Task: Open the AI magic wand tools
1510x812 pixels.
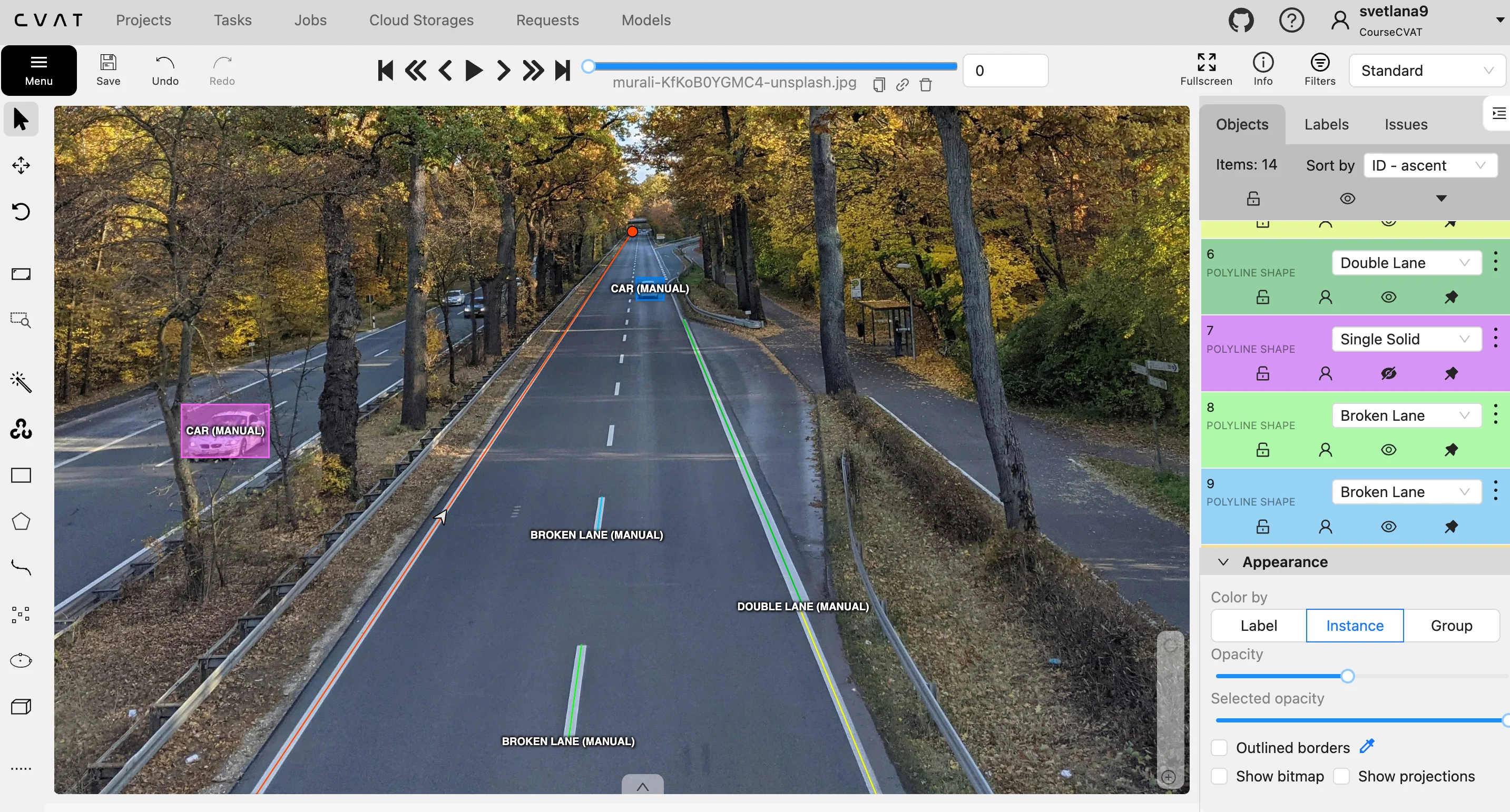Action: tap(21, 382)
